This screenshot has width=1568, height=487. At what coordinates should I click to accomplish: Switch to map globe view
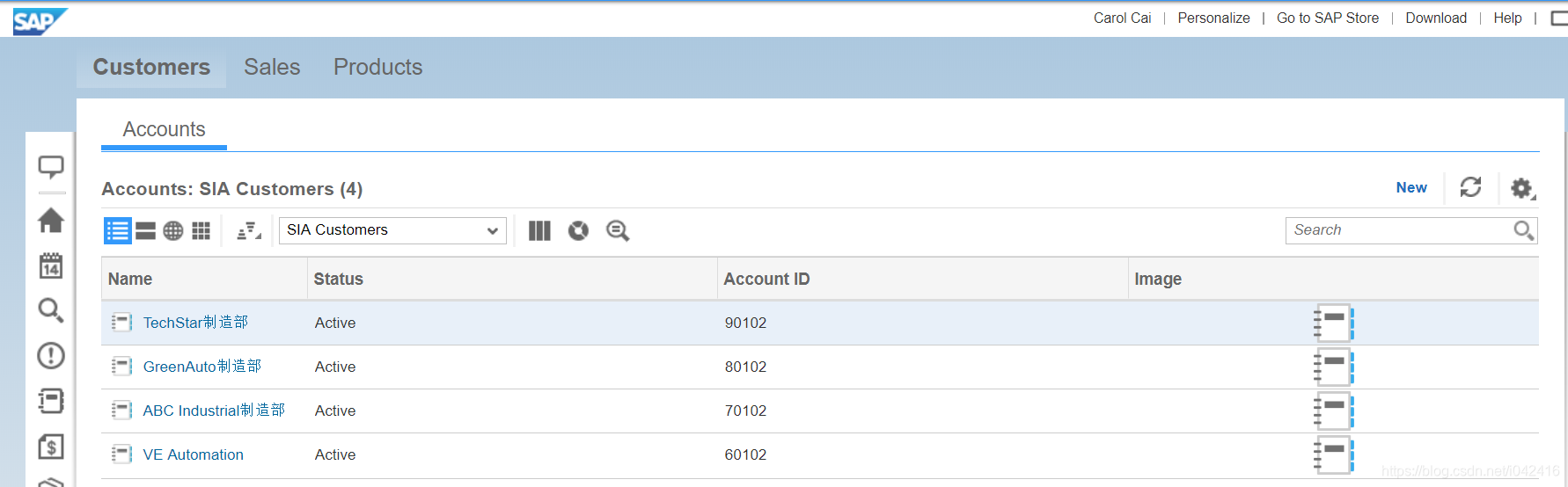[x=173, y=230]
